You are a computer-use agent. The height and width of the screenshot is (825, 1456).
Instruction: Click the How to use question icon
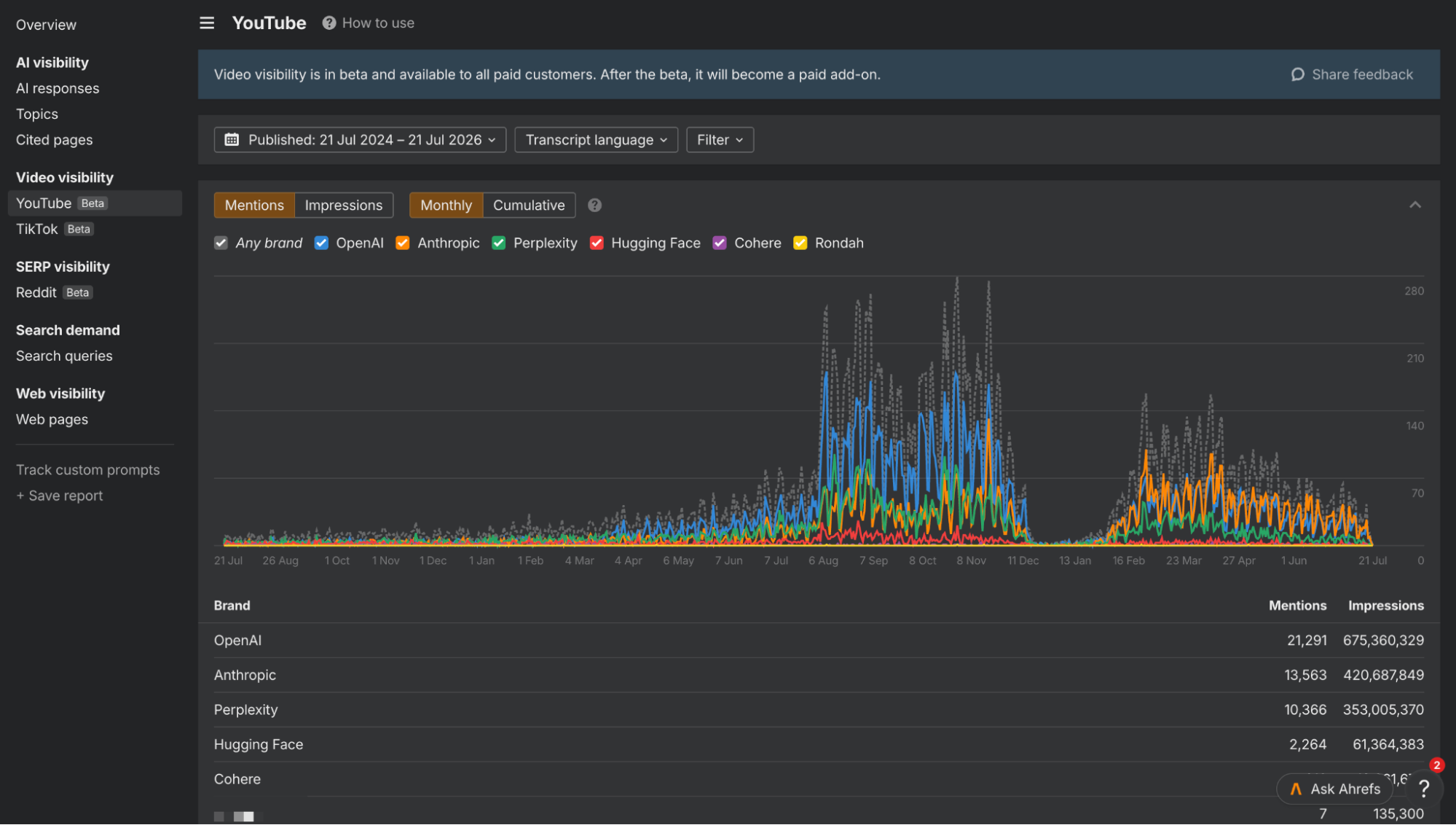(329, 23)
